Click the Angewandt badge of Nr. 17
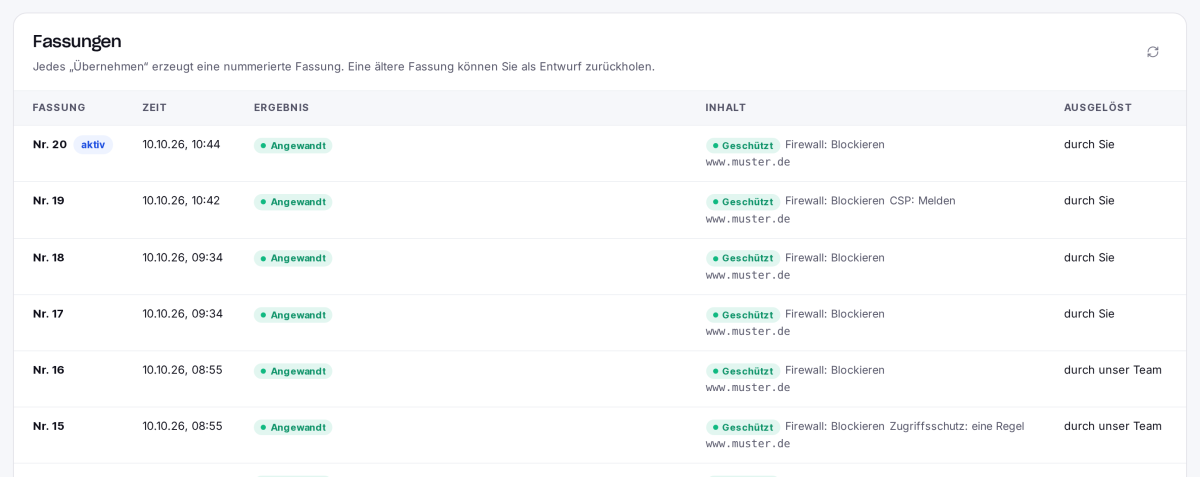This screenshot has height=477, width=1200. (x=293, y=315)
